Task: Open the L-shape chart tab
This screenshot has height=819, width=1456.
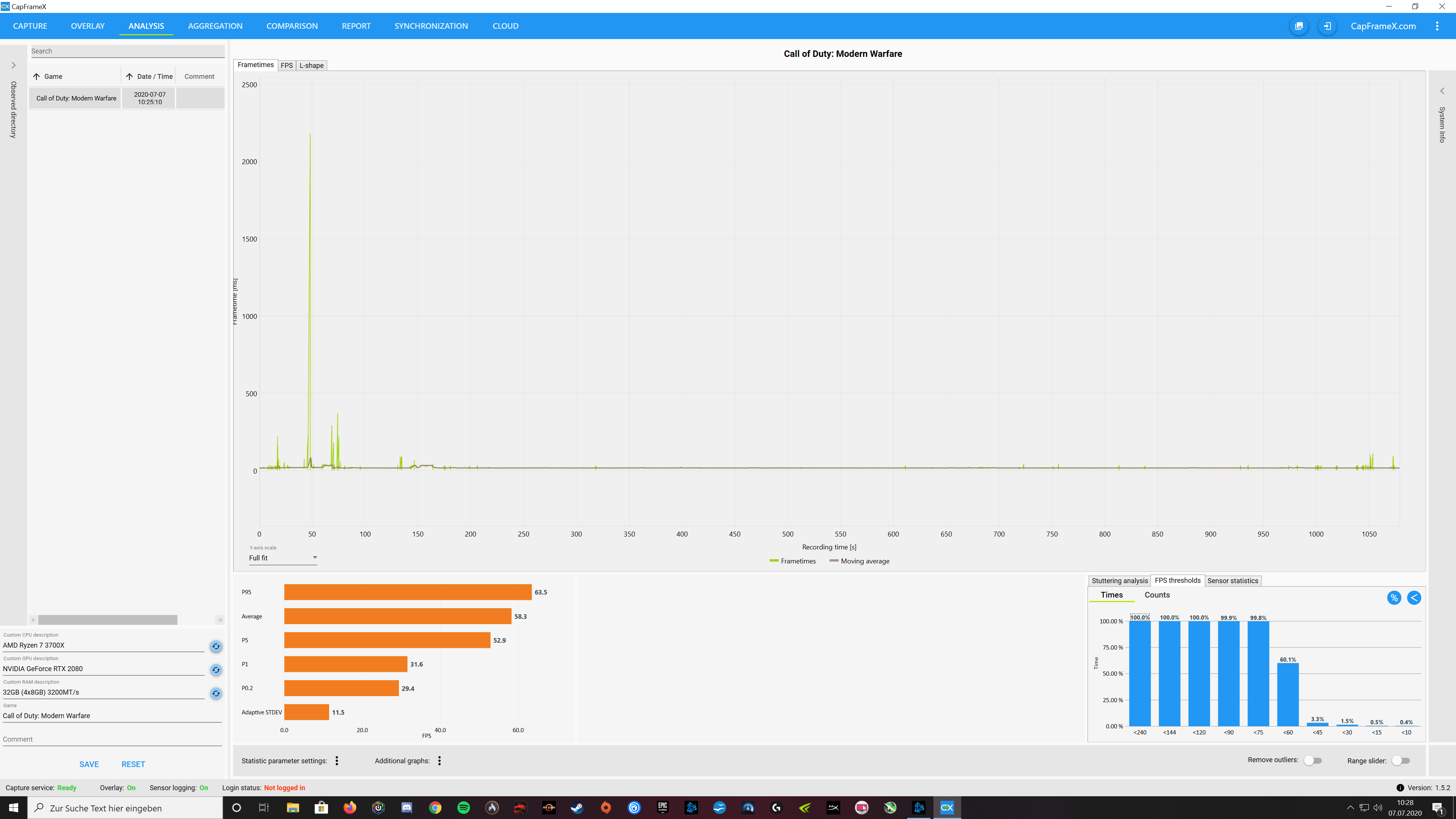Action: (x=311, y=66)
